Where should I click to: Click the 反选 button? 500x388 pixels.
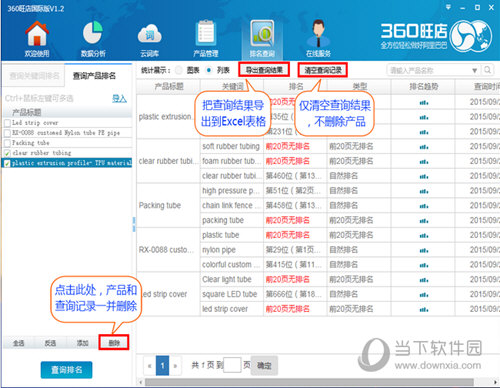click(x=50, y=343)
